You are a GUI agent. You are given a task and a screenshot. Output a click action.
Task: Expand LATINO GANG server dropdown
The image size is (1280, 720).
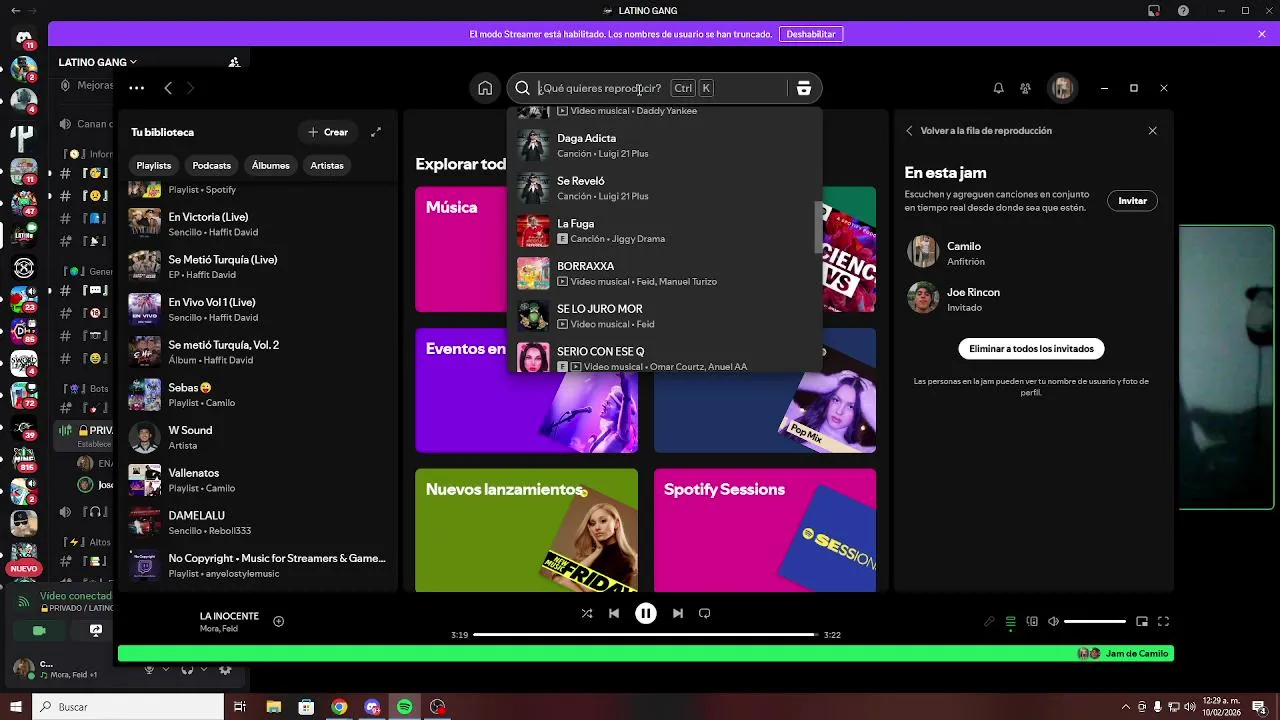point(98,62)
